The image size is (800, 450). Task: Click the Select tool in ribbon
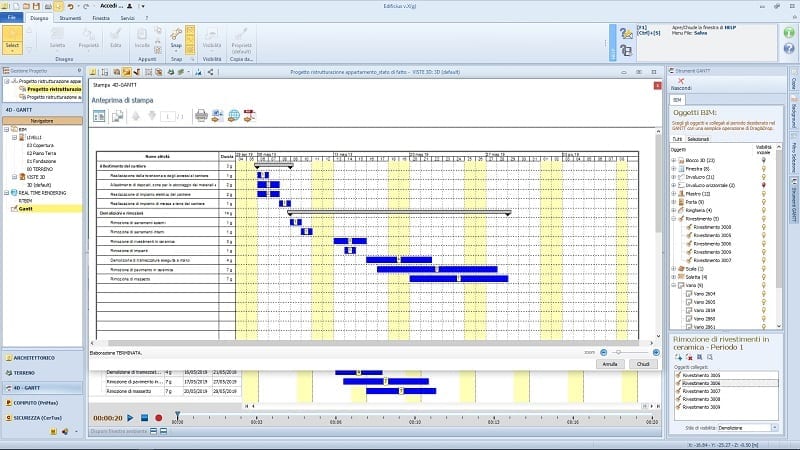point(12,40)
